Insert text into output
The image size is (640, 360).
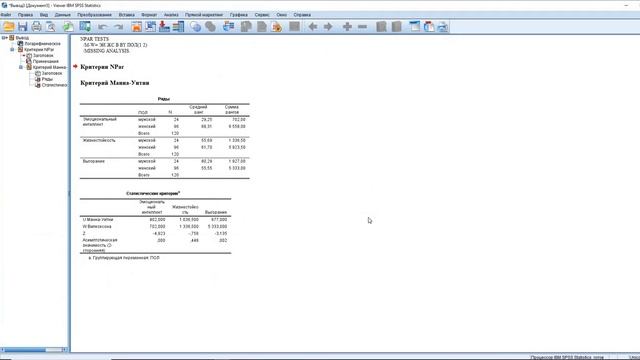click(x=443, y=27)
